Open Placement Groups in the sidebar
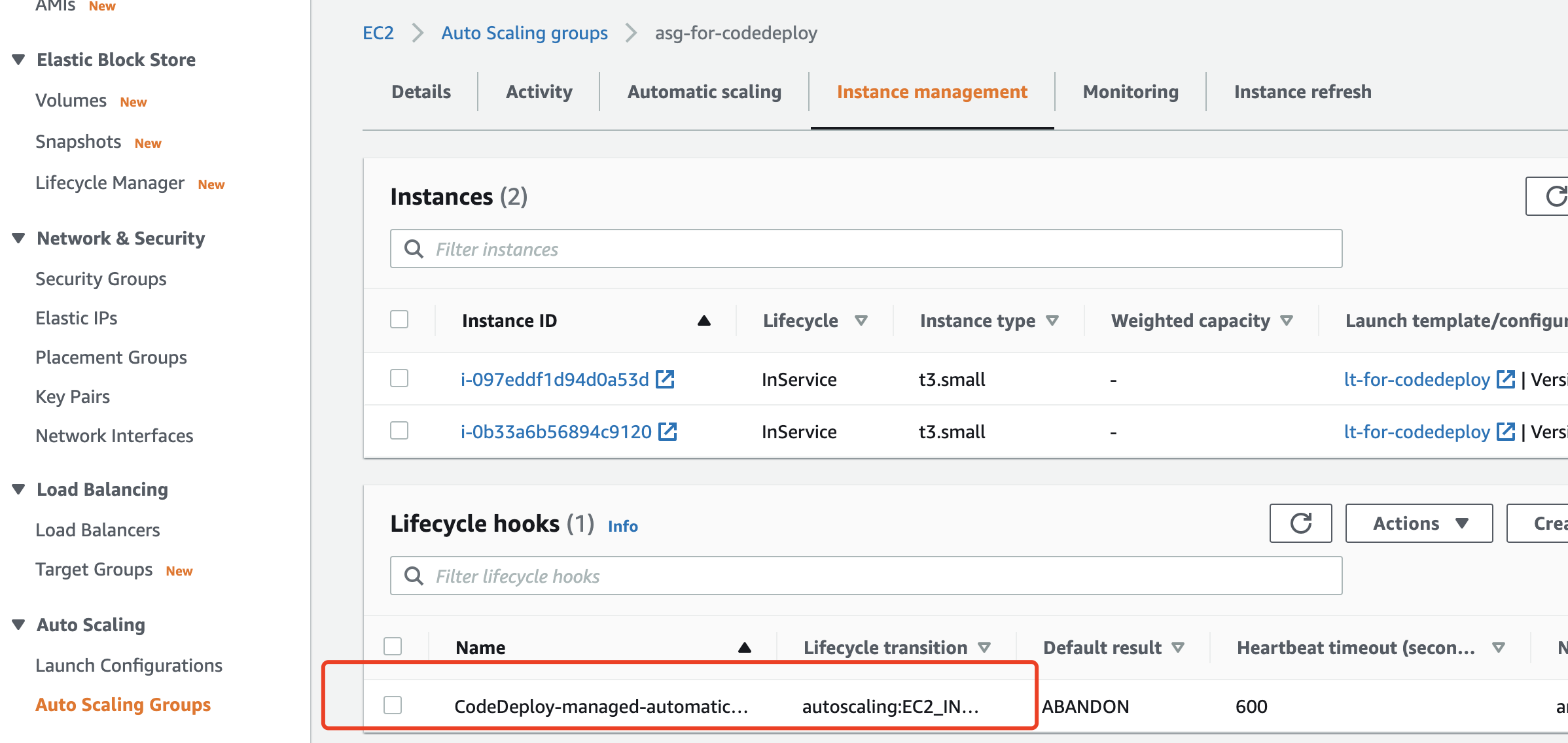The image size is (1568, 743). click(111, 358)
